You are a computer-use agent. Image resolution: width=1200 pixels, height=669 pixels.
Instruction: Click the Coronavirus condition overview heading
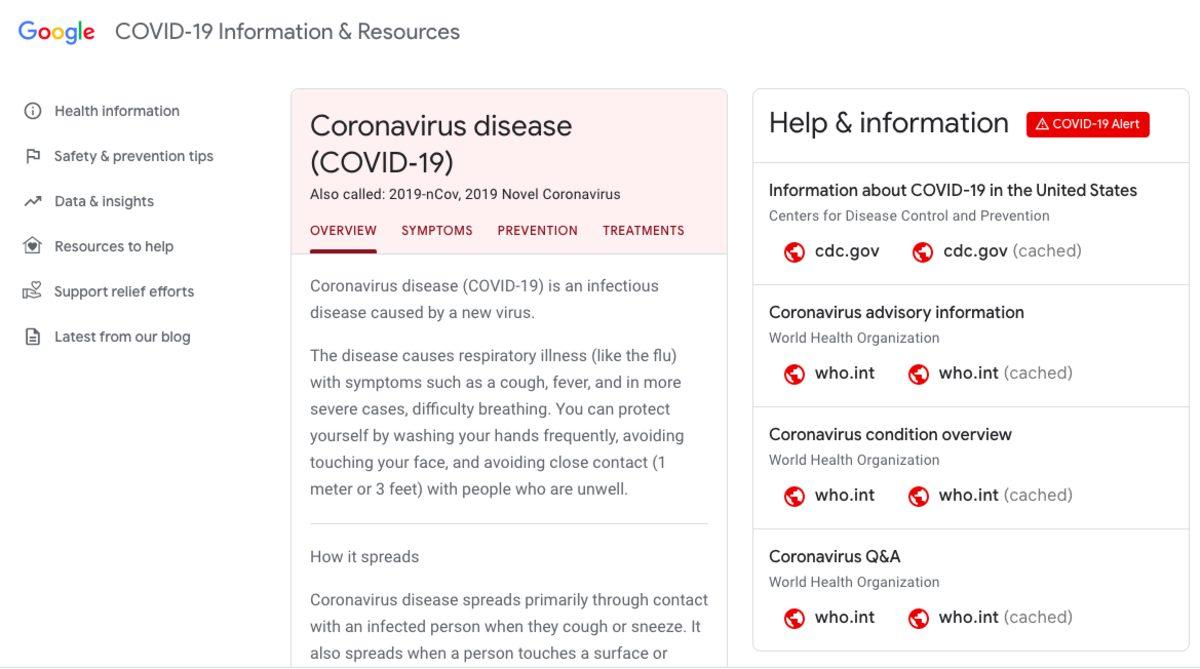coord(890,434)
